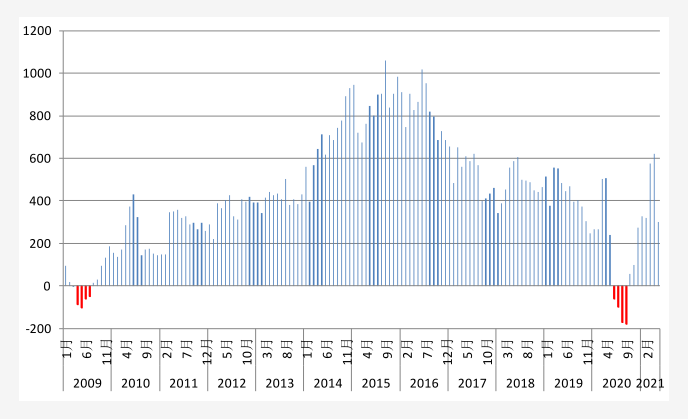
Task: Select the 1月 label above 2014
Action: (x=308, y=349)
